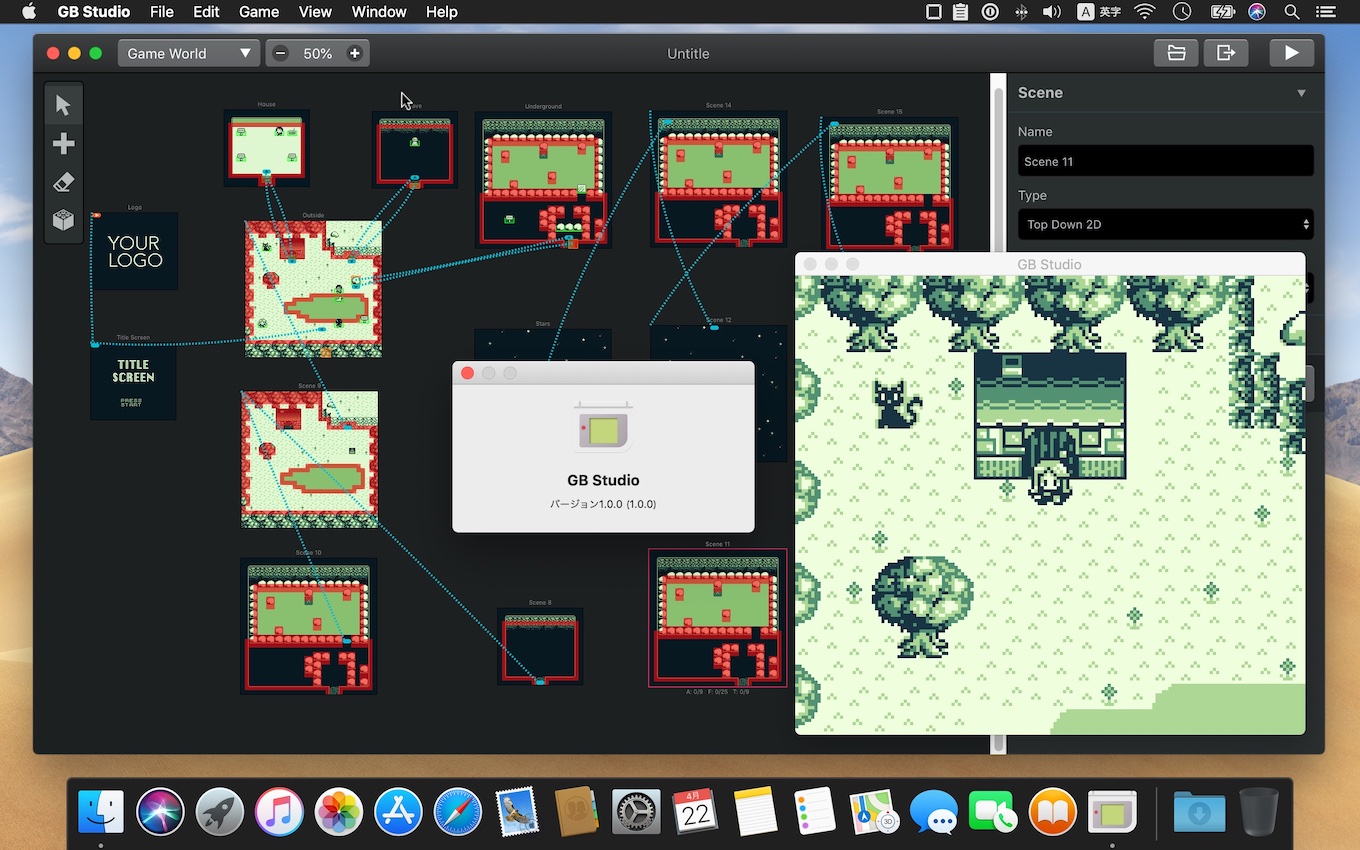Viewport: 1360px width, 850px height.
Task: Open project folder toolbar button
Action: pos(1176,53)
